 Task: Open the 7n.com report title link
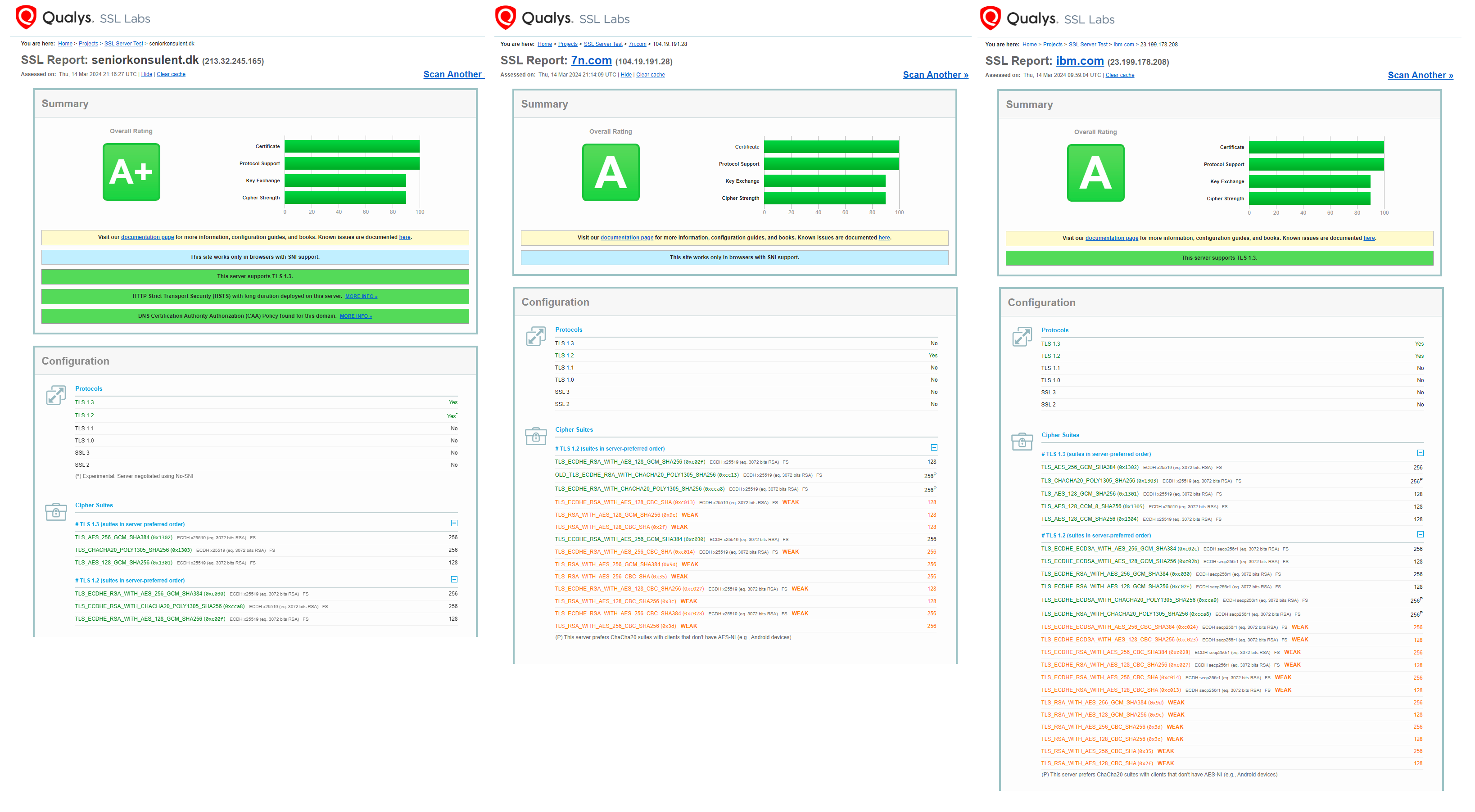[x=591, y=61]
